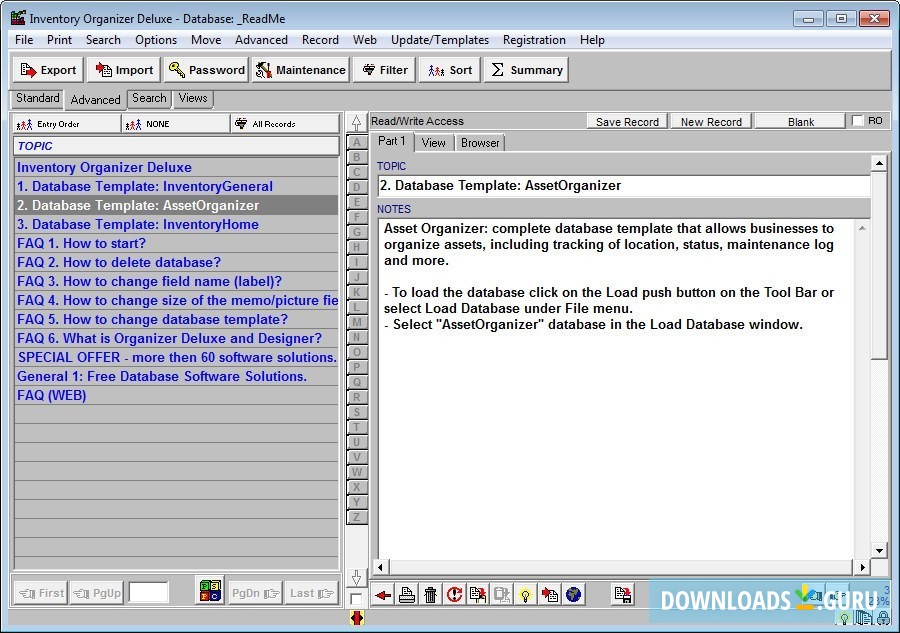
Task: Click the record panel scroll-down arrow
Action: pos(879,550)
